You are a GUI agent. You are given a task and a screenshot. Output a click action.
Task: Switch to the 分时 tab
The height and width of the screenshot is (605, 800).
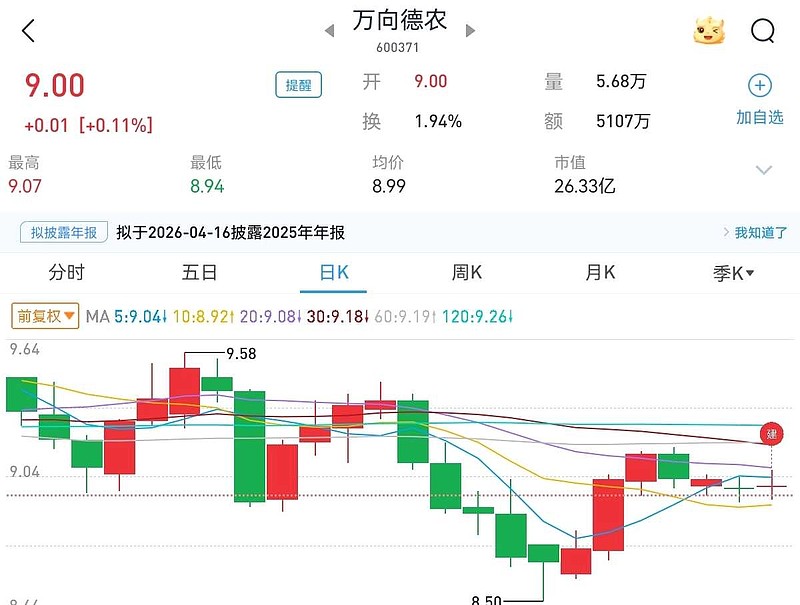pos(67,273)
